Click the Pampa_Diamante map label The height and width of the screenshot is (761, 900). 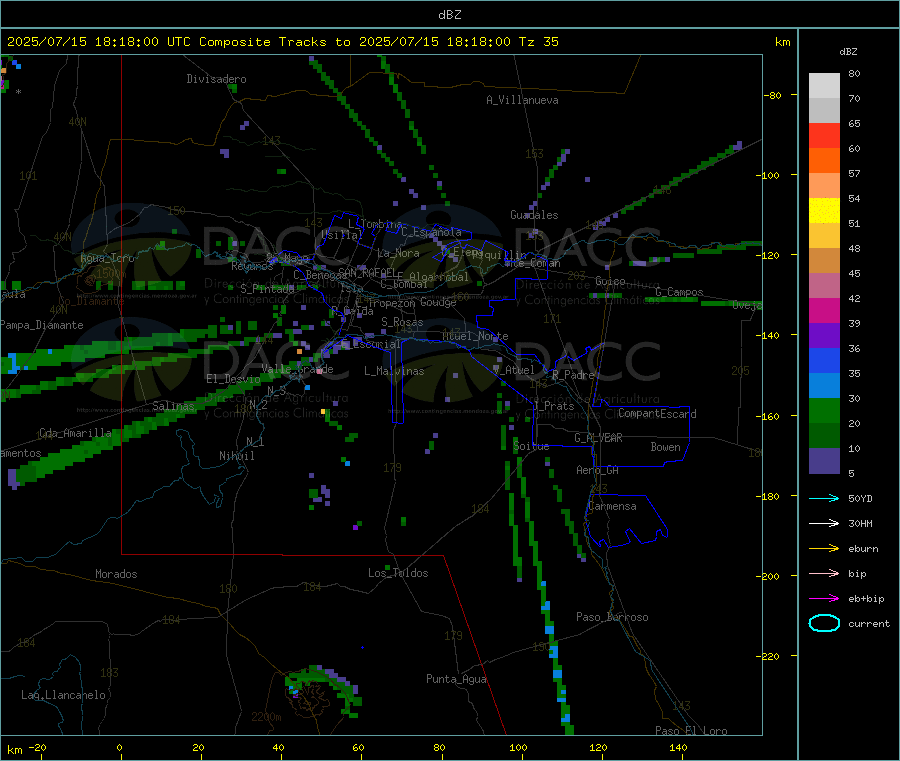pos(42,325)
